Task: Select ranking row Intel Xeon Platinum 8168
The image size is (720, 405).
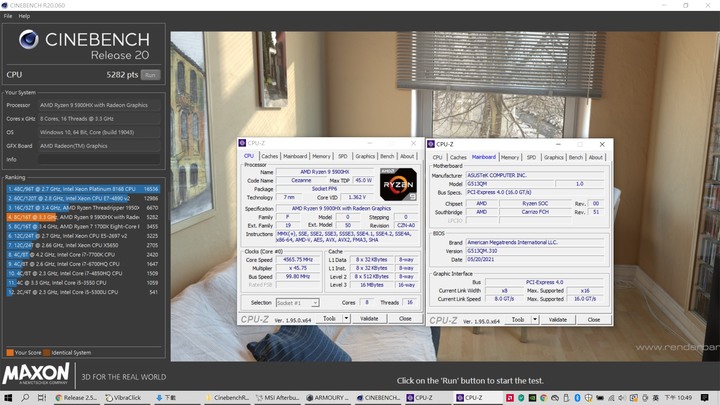Action: pos(83,189)
